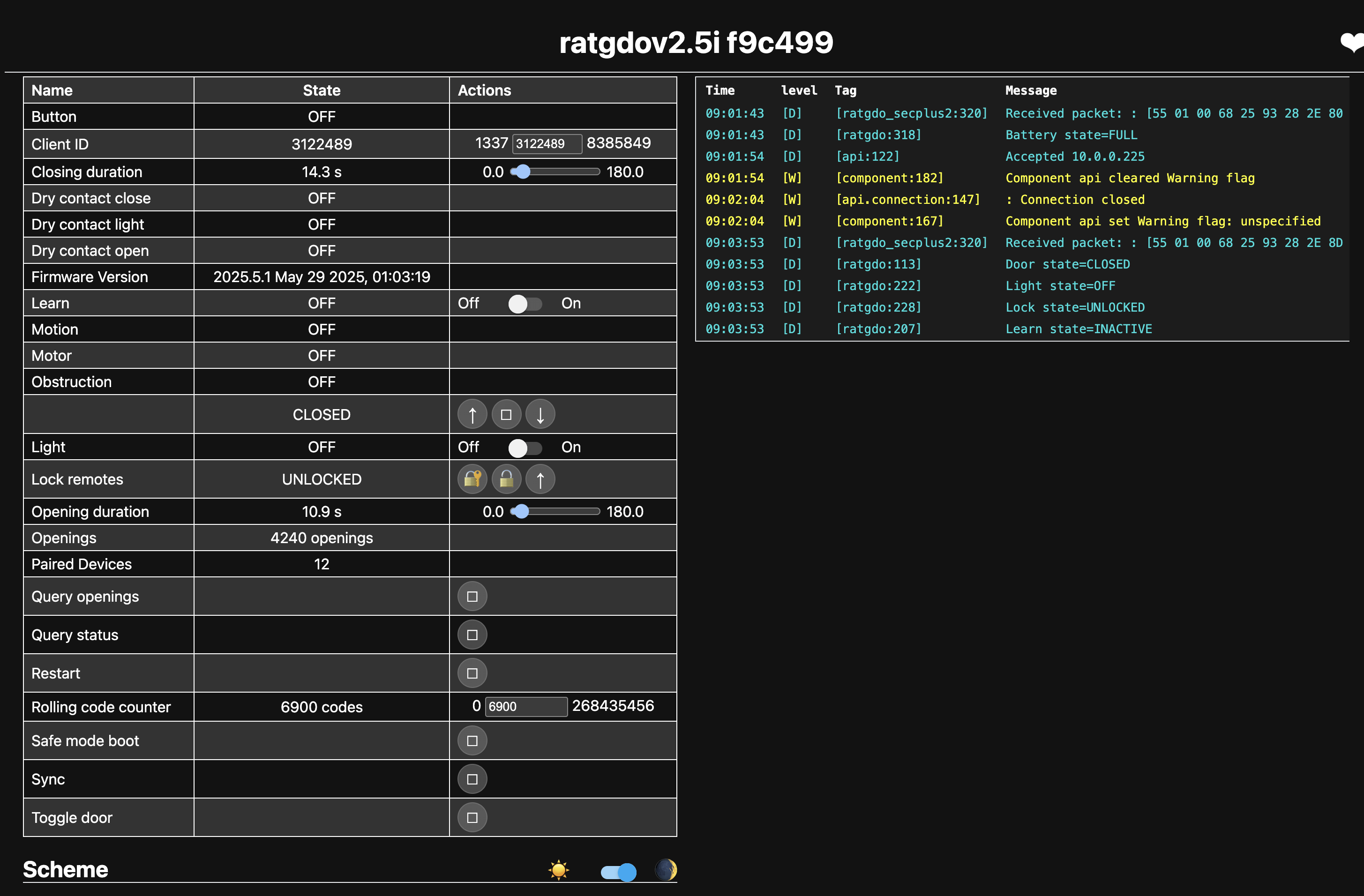Toggle the Learn switch
This screenshot has height=896, width=1364.
pyautogui.click(x=524, y=304)
